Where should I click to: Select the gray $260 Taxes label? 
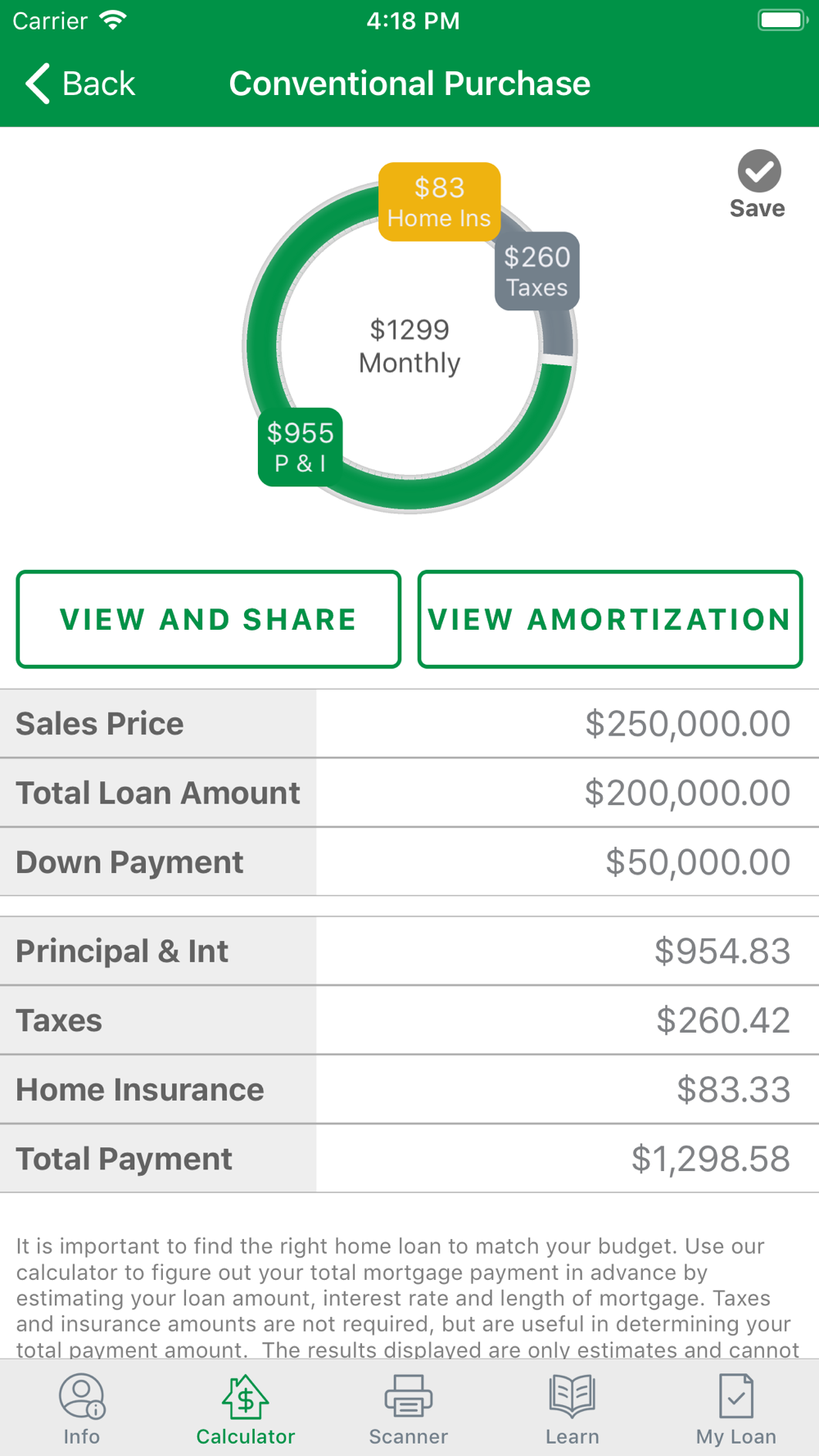tap(537, 271)
